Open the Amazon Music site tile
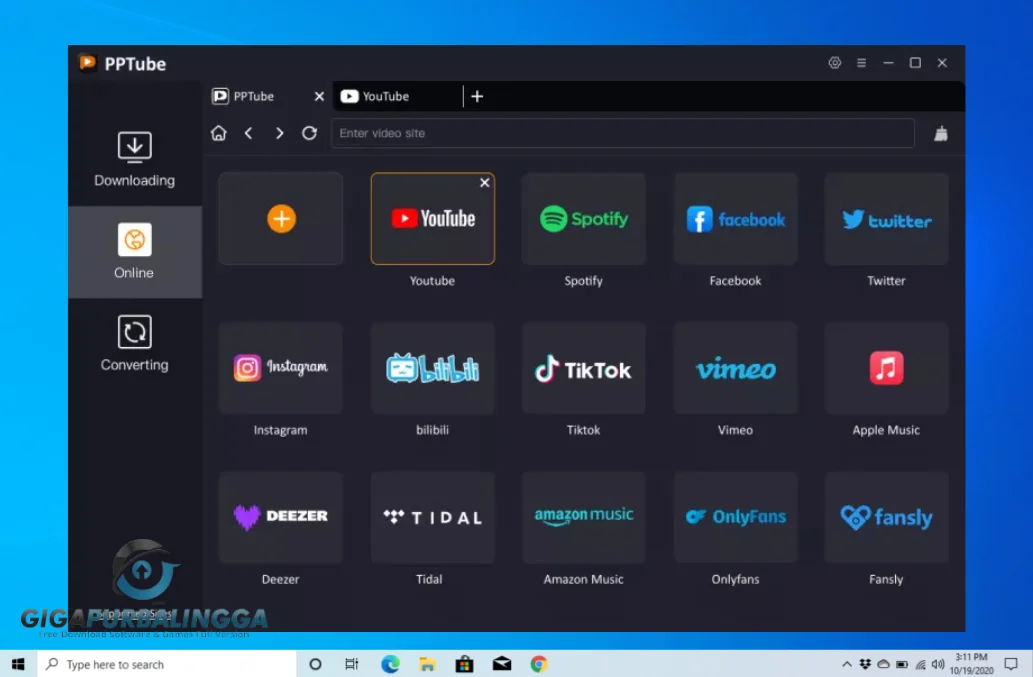The image size is (1033, 677). click(x=584, y=518)
